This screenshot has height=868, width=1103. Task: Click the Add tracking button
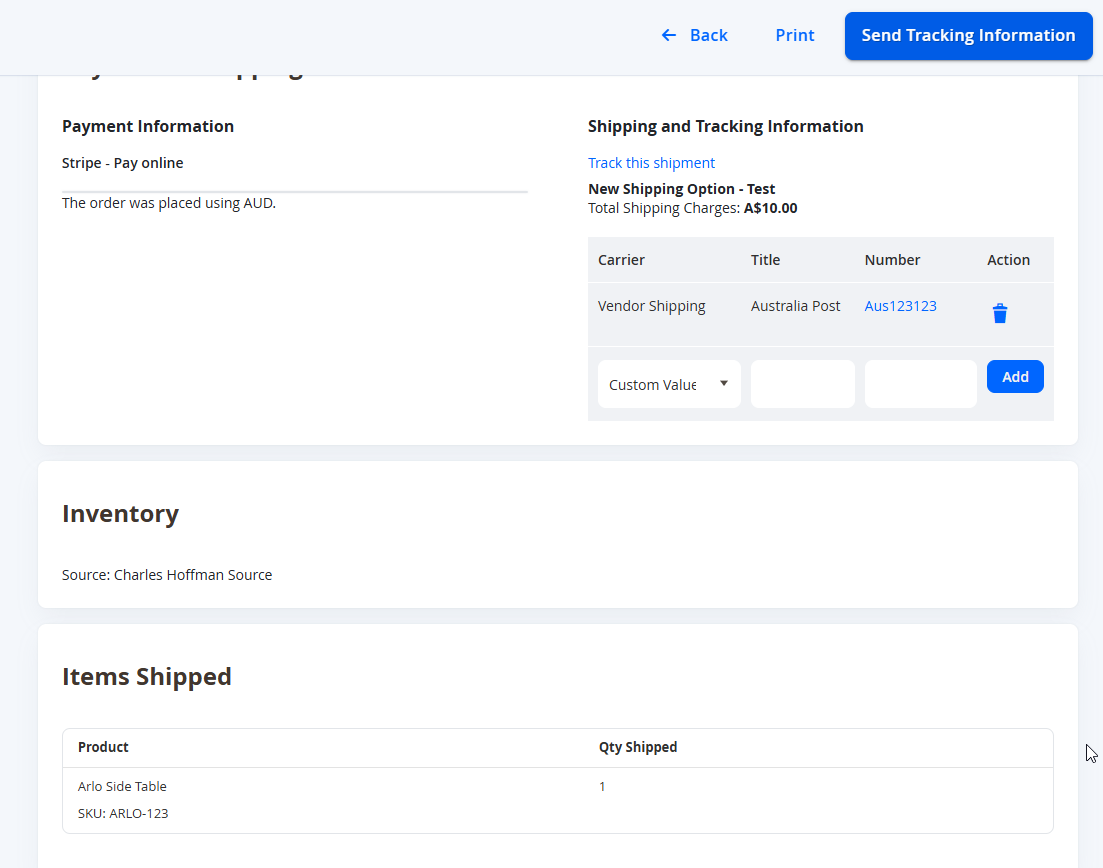coord(1014,376)
